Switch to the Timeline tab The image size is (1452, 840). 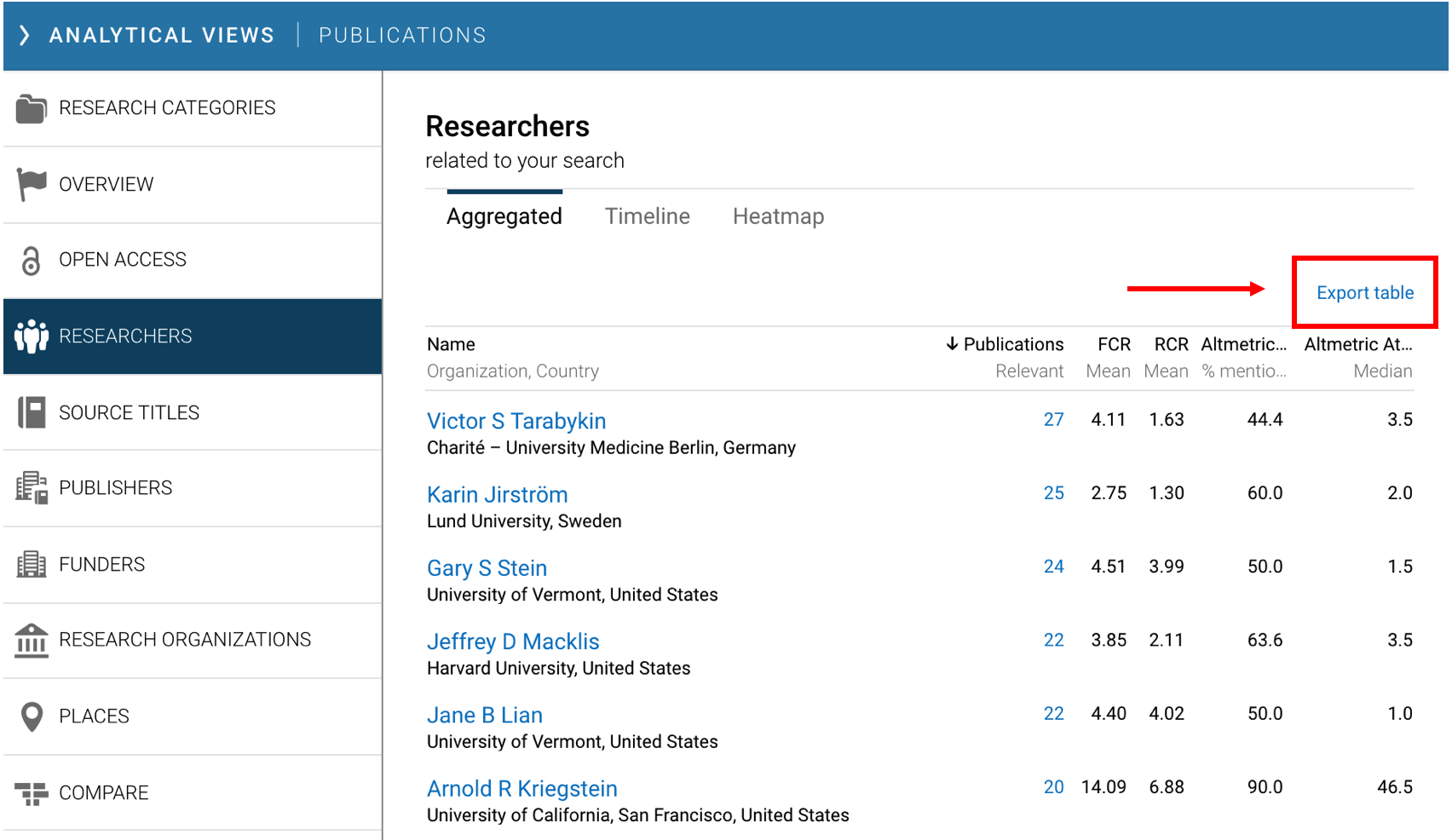point(647,216)
